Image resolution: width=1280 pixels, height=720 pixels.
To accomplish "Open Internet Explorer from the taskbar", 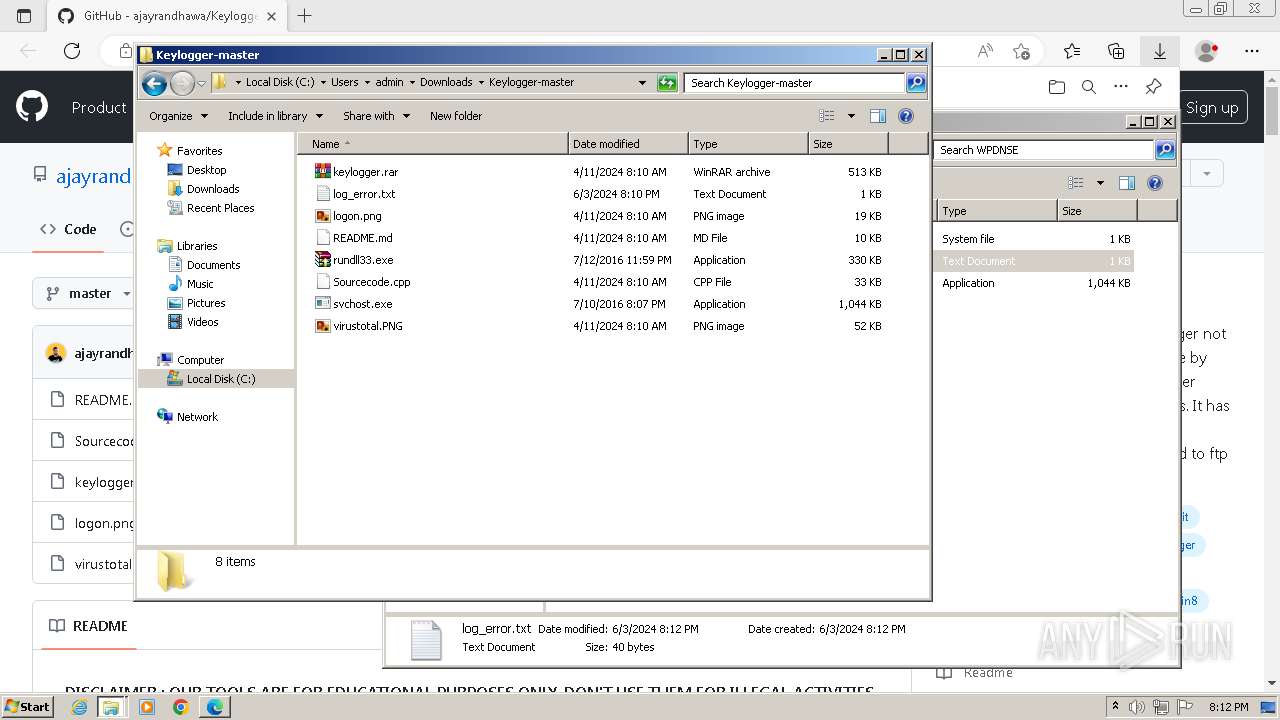I will (x=79, y=707).
